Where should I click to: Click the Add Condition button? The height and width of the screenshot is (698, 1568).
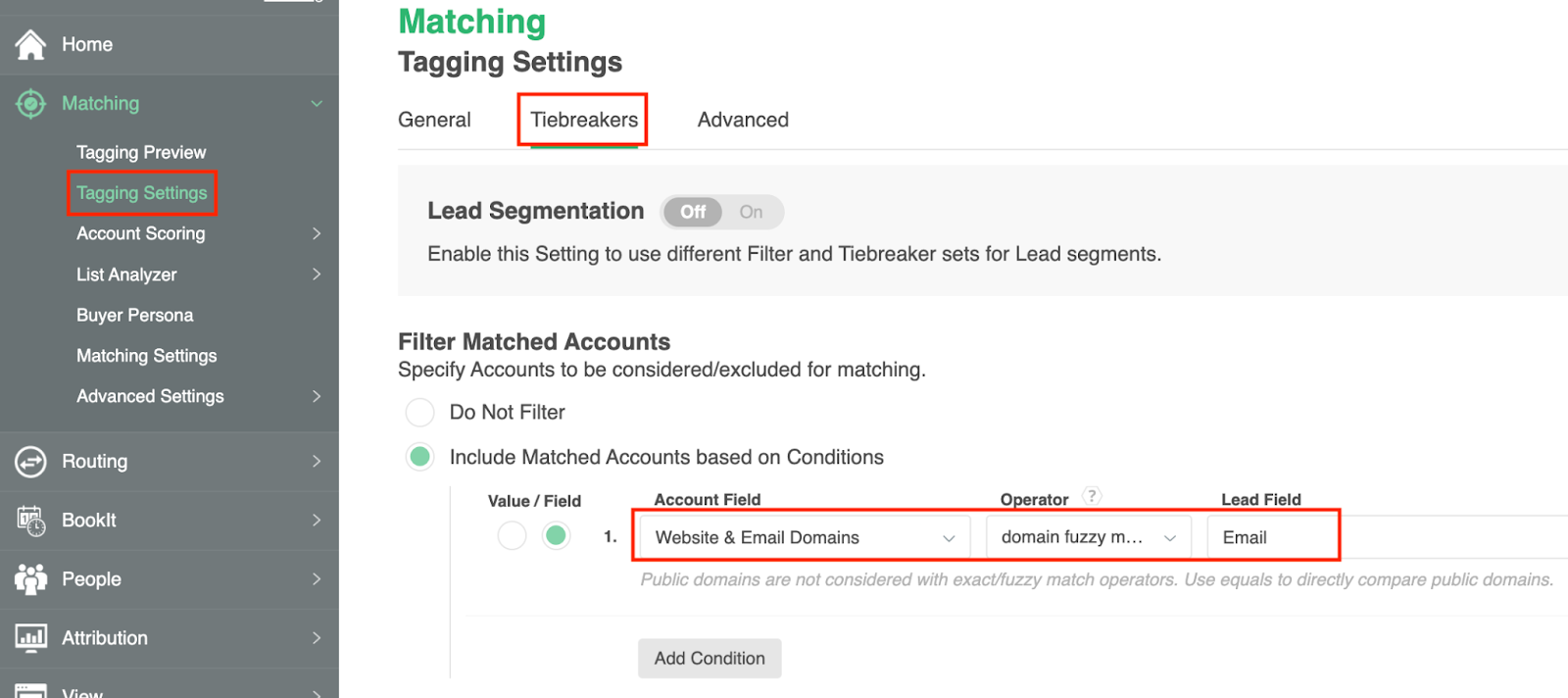(710, 659)
